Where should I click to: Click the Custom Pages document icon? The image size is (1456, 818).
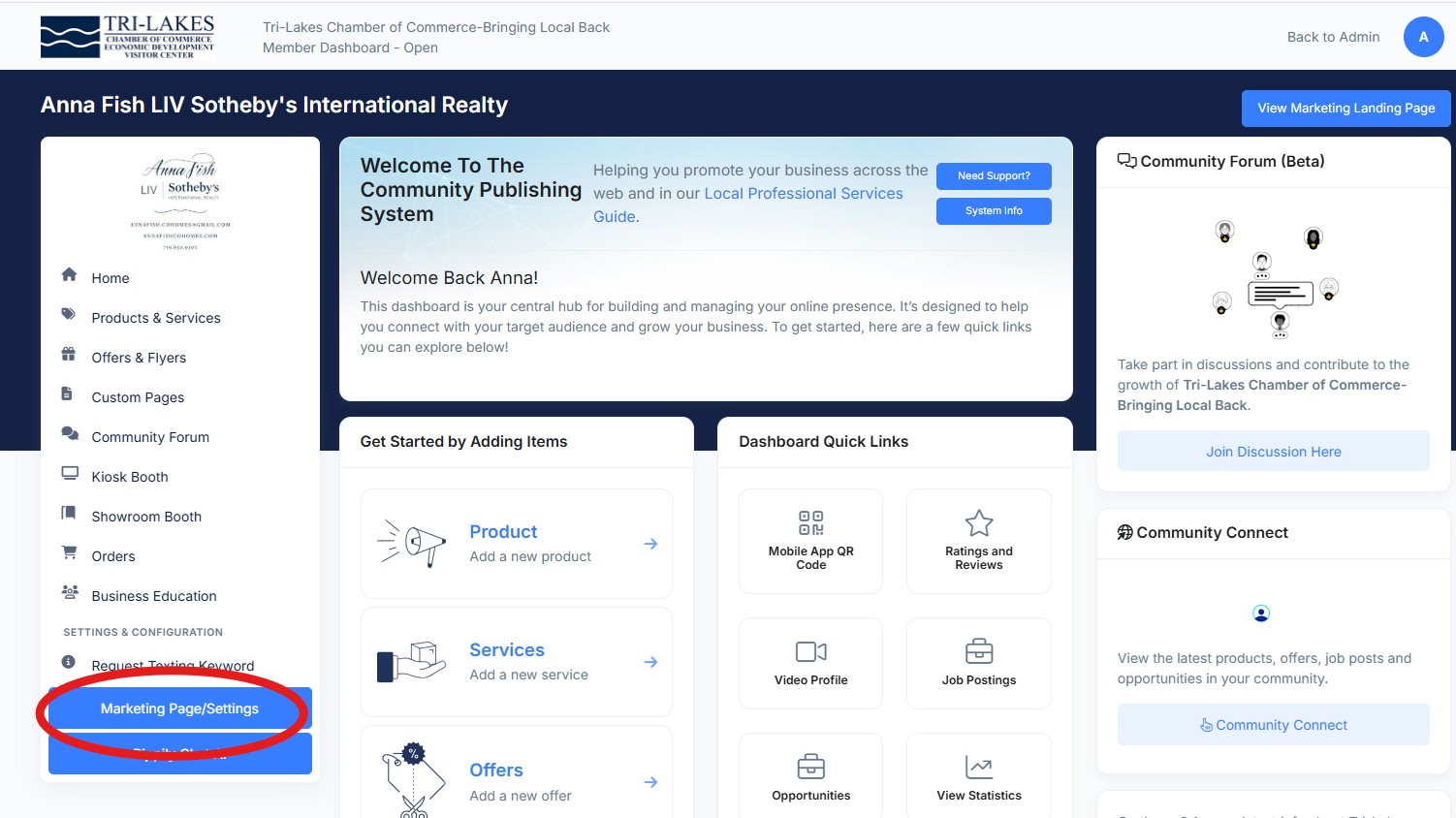pyautogui.click(x=67, y=393)
